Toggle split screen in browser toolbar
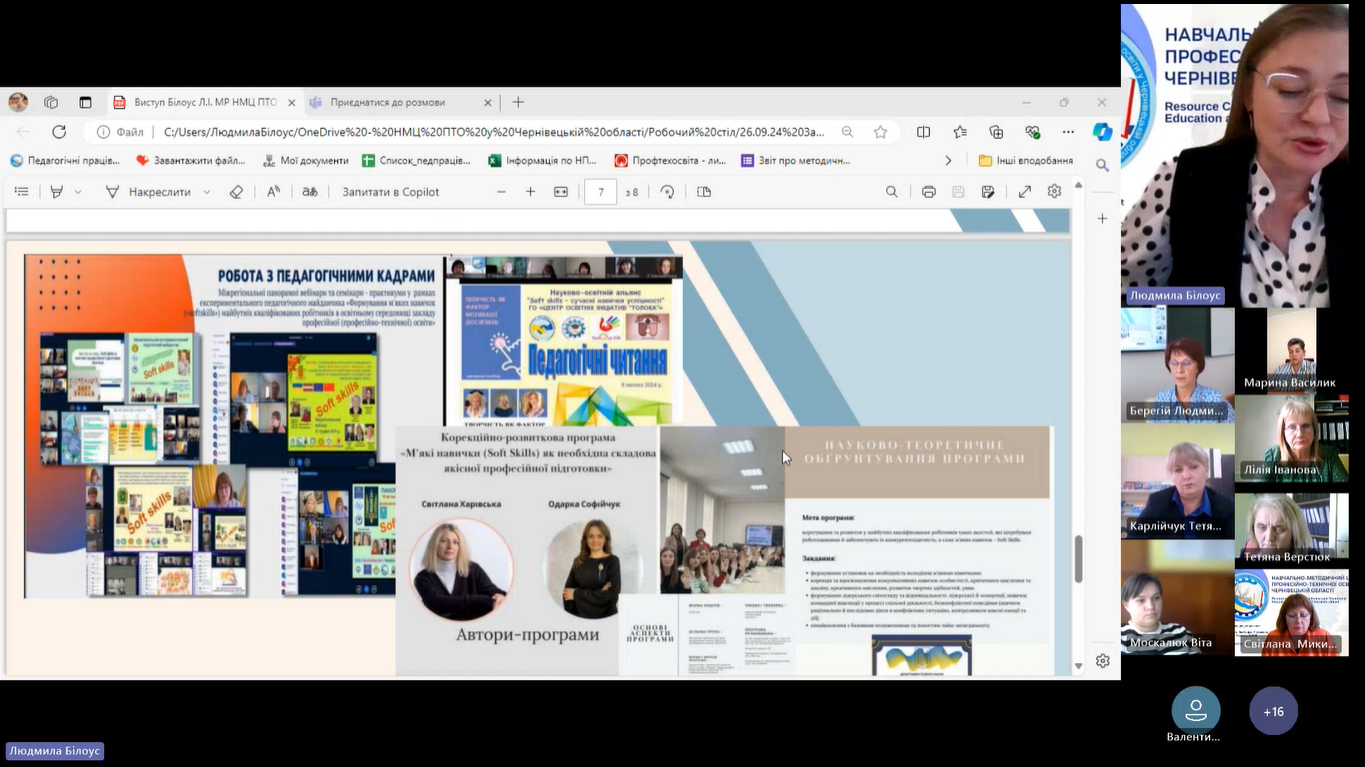1365x767 pixels. point(923,132)
